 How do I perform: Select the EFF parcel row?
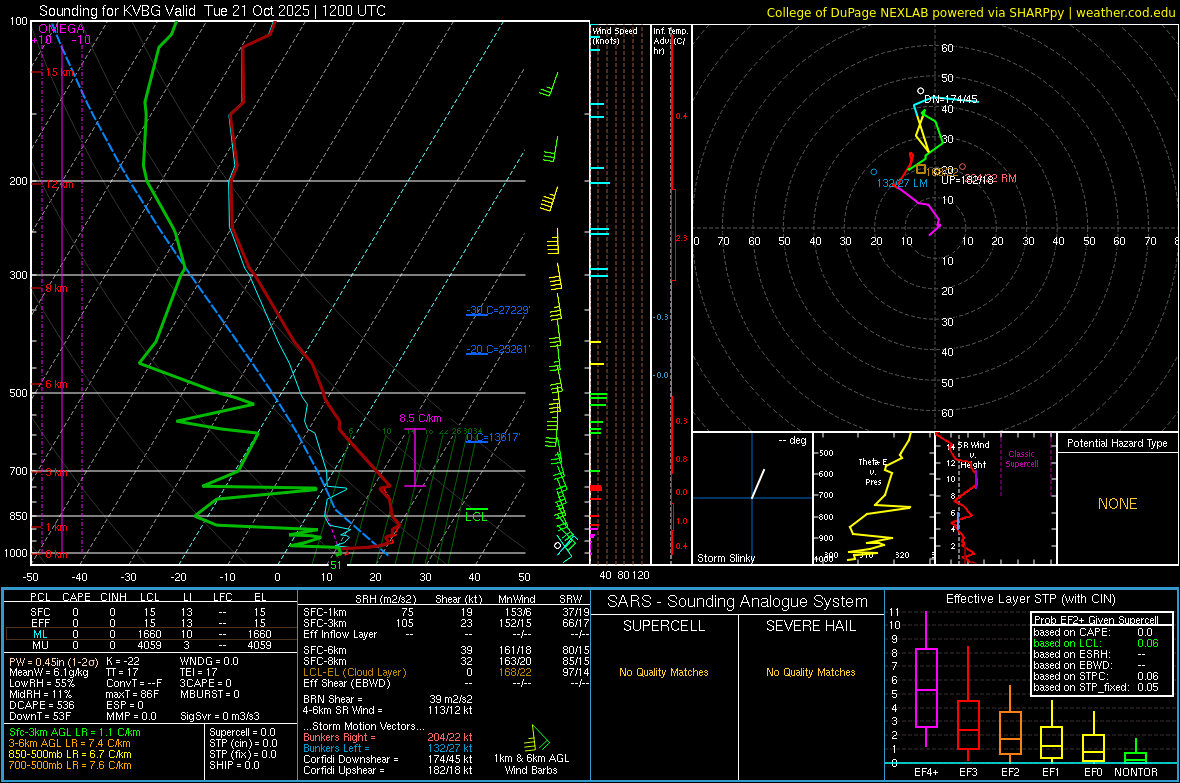[x=151, y=623]
